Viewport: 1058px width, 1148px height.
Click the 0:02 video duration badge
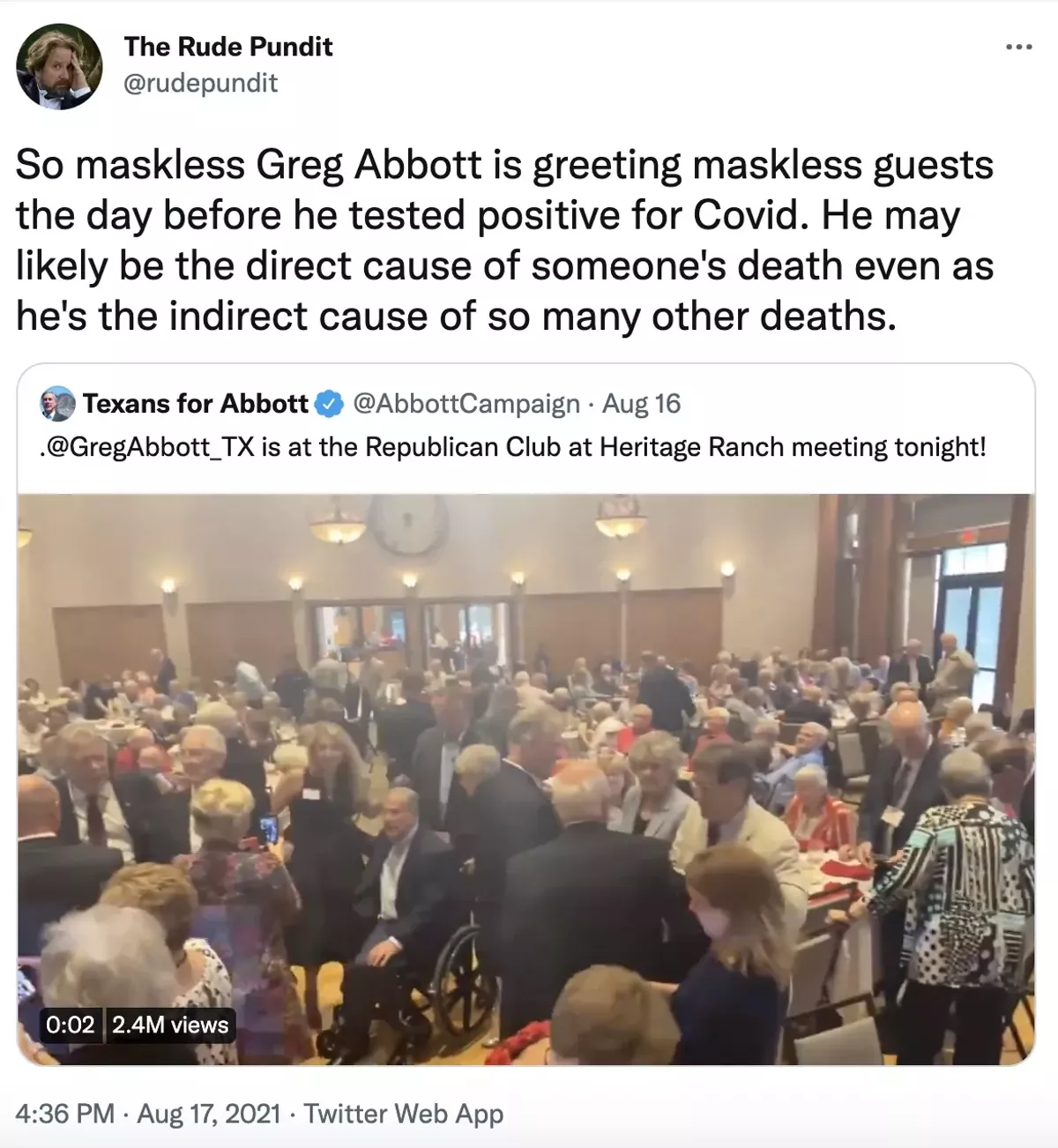pos(70,1025)
